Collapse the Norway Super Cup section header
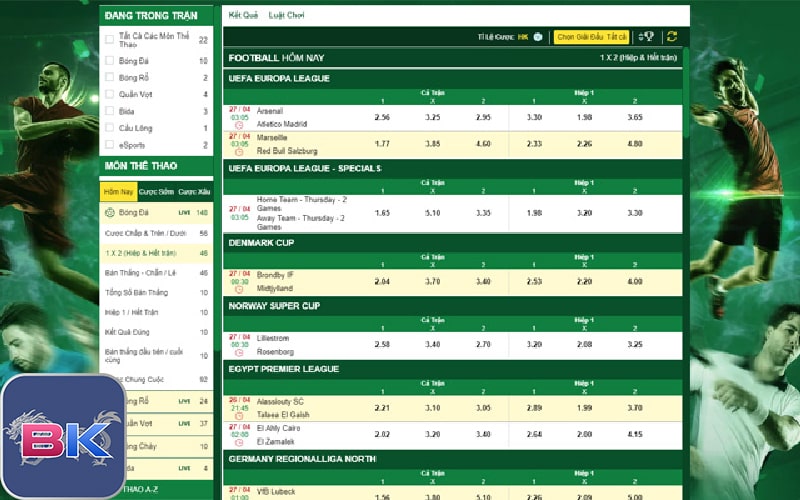Screen dimensions: 800x500 (453, 306)
